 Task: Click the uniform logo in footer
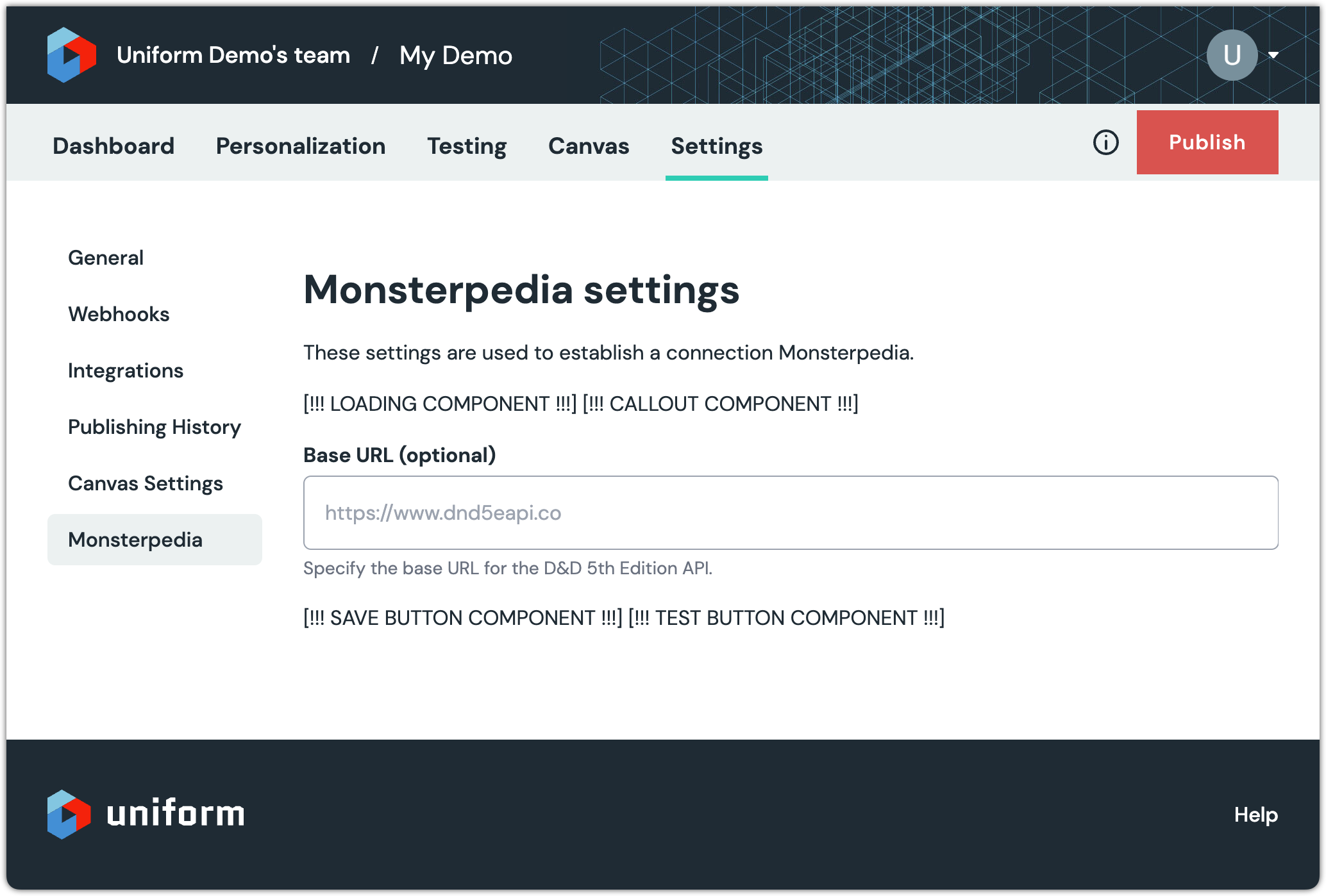tap(146, 814)
